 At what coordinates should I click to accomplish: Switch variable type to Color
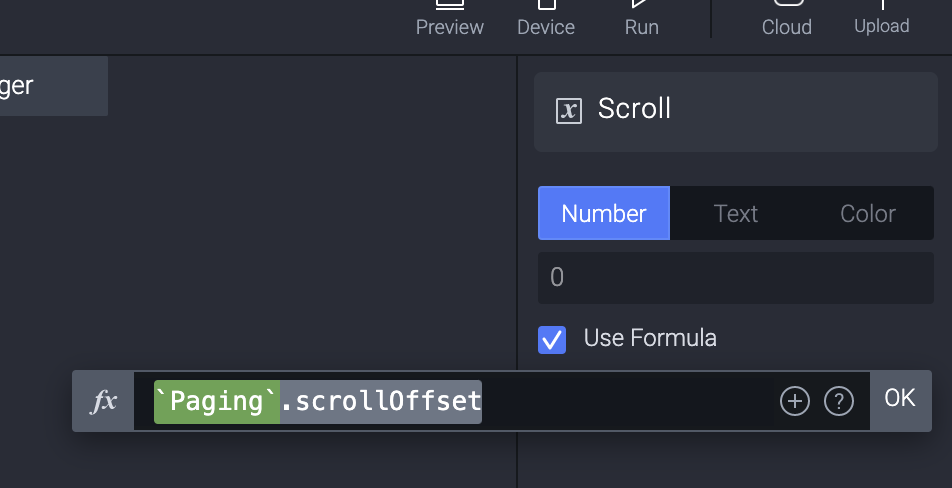tap(867, 213)
